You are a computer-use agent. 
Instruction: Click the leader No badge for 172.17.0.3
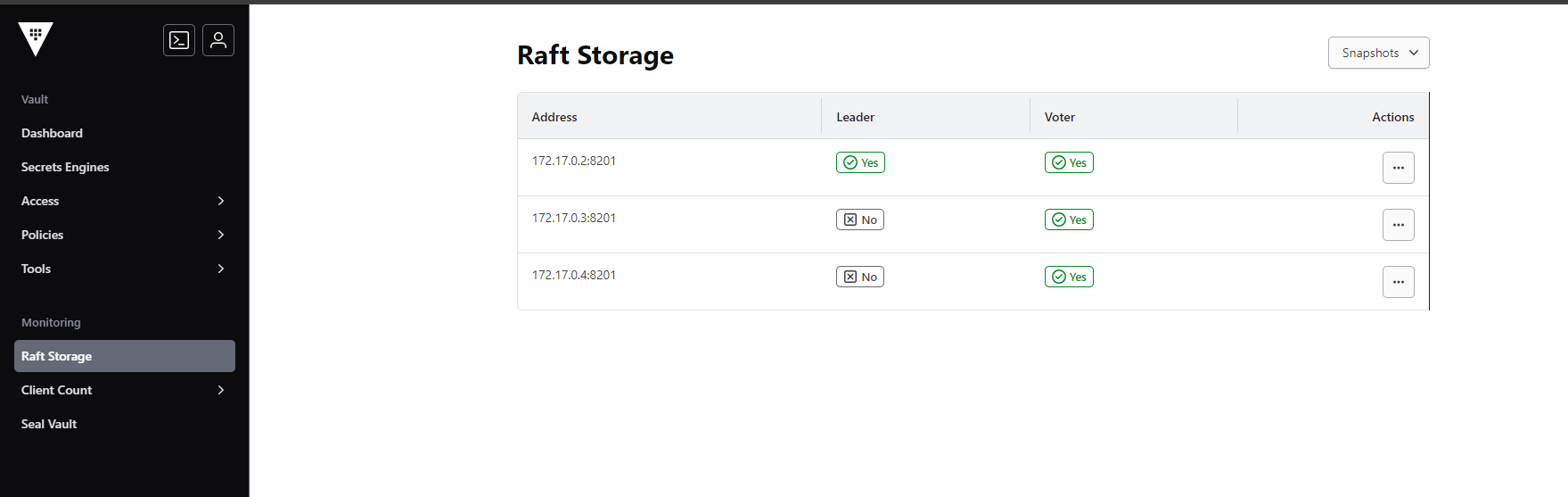[859, 220]
